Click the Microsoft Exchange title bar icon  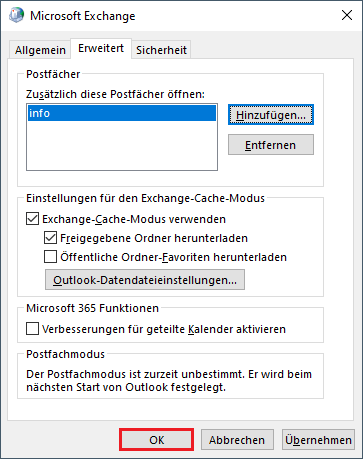click(x=16, y=15)
